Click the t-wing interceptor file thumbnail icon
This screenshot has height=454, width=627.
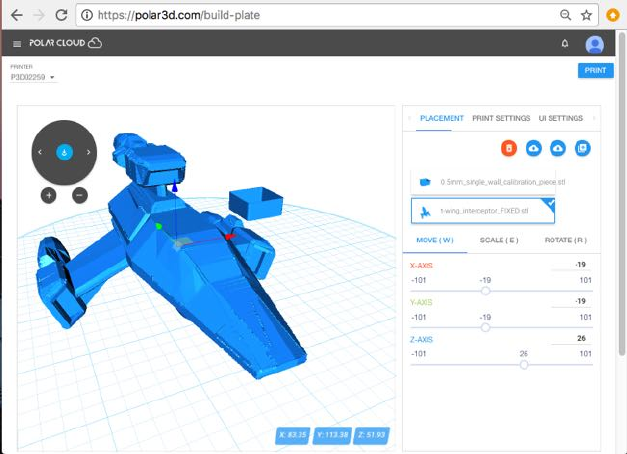click(x=425, y=212)
